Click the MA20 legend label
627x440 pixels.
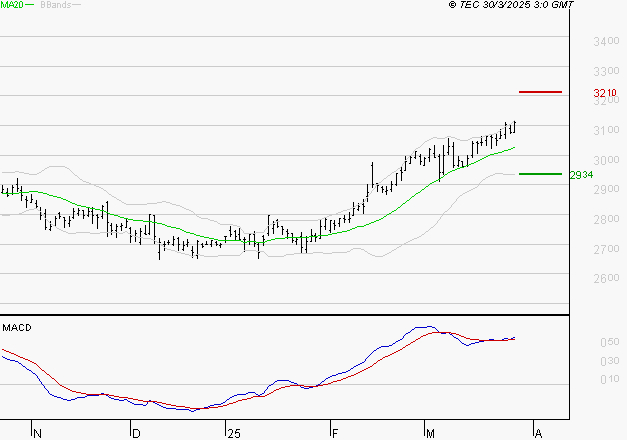[12, 4]
